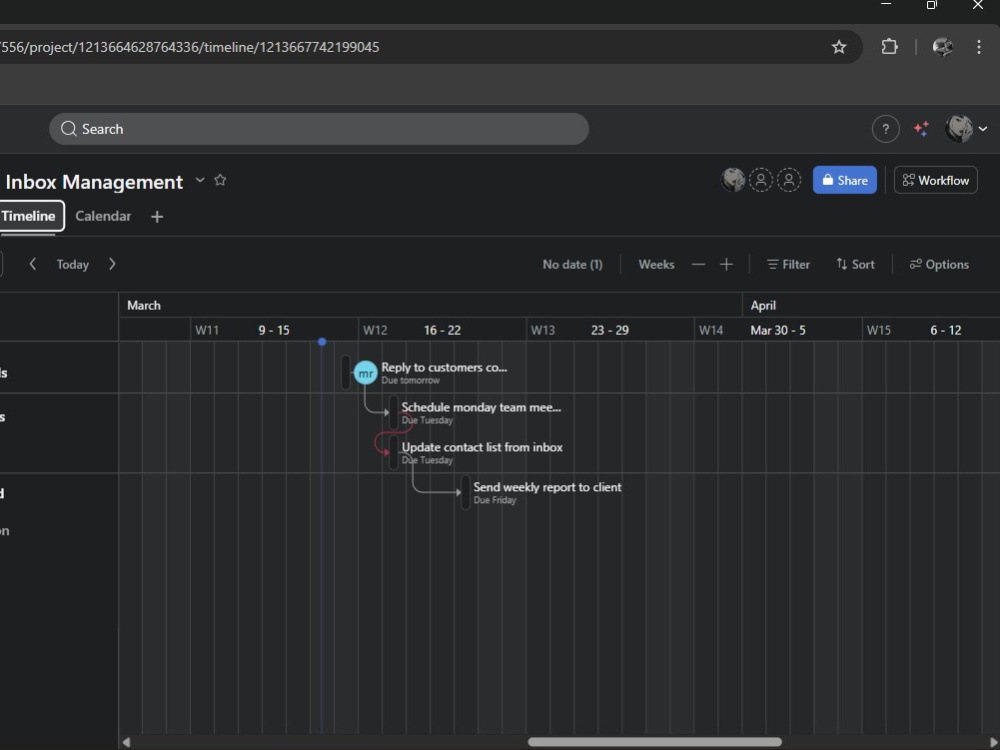Open the Chrome three-dot menu
The image size is (1000, 750).
[978, 47]
